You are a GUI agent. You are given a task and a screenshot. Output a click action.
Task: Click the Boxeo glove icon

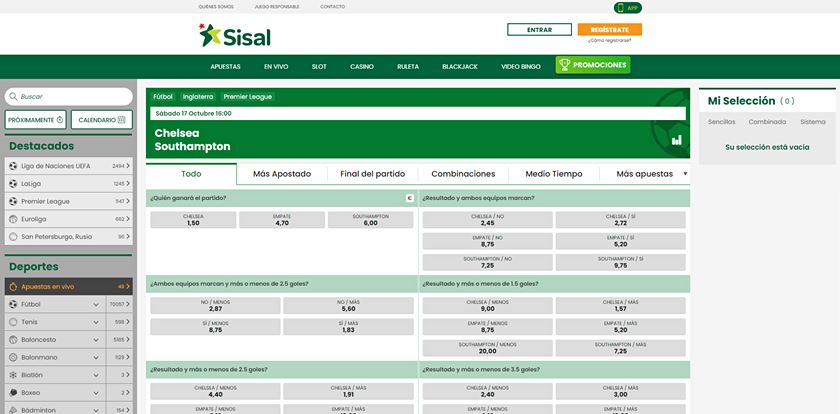(13, 393)
